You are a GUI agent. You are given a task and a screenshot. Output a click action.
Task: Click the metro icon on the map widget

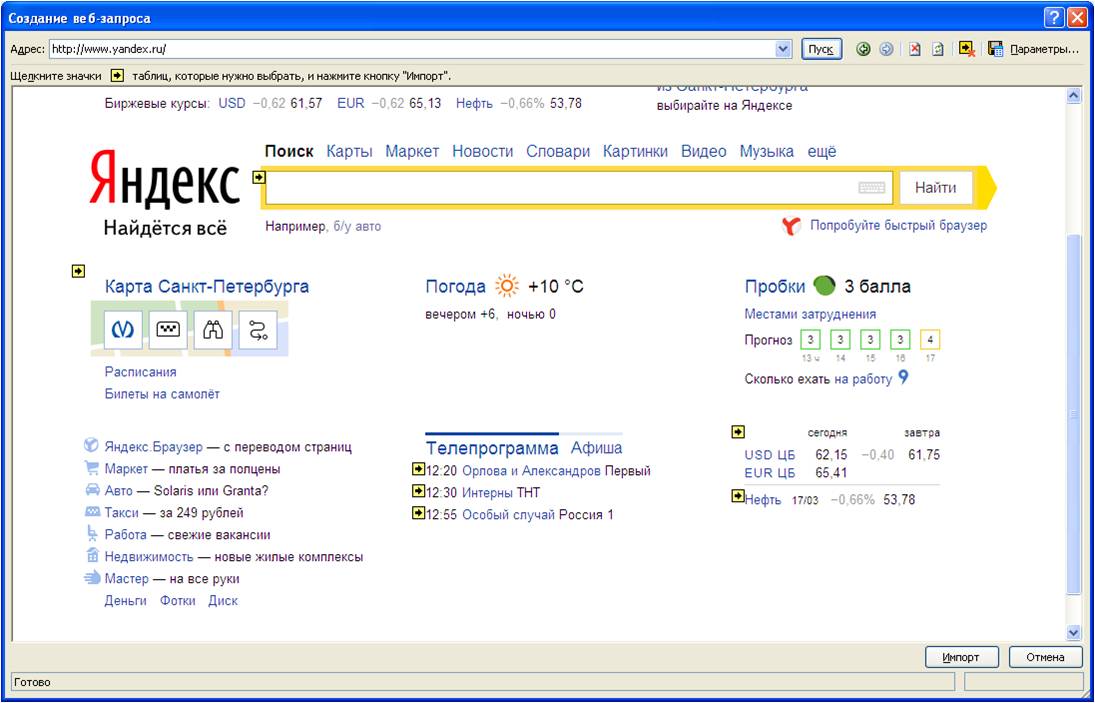124,330
